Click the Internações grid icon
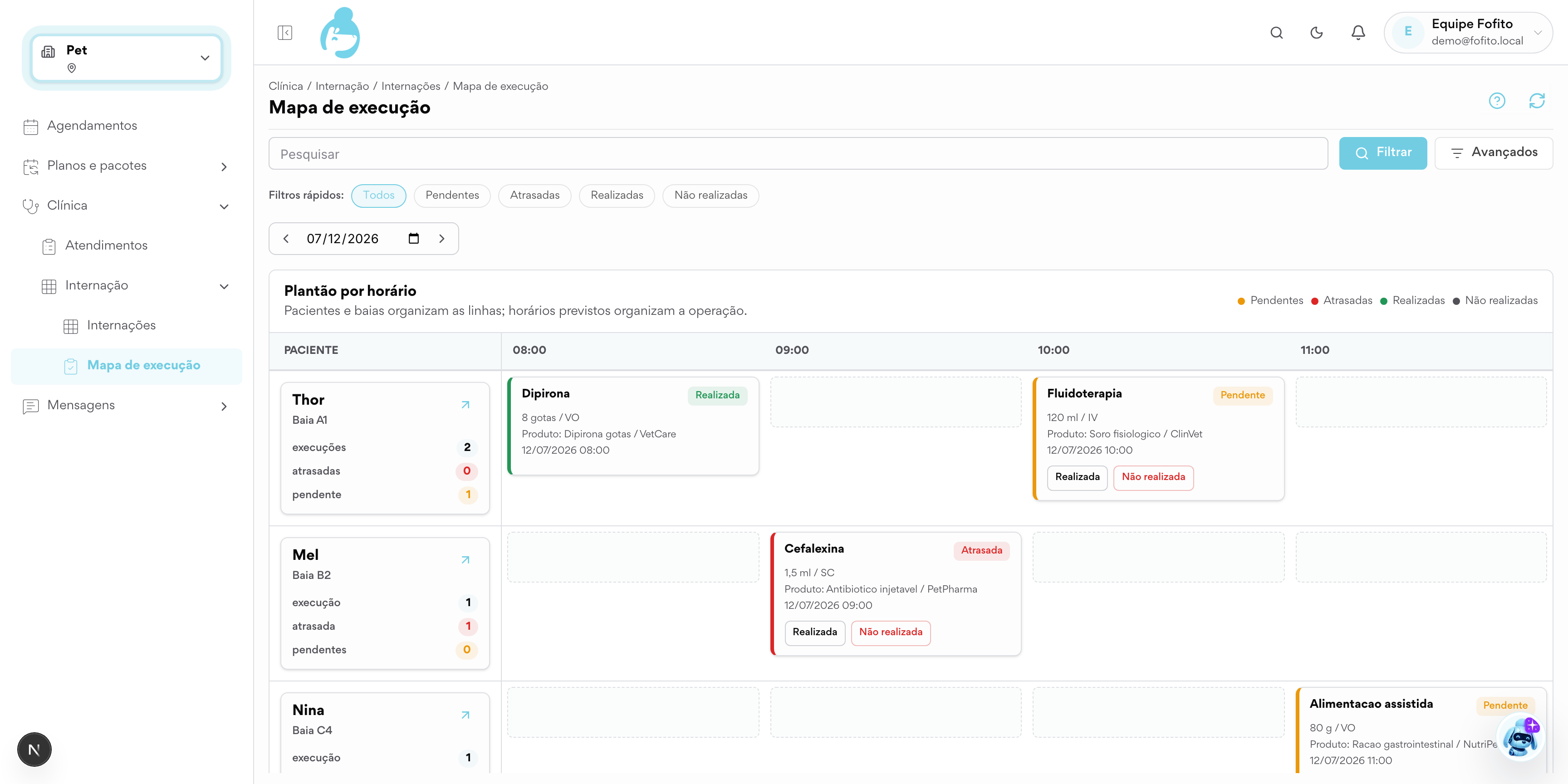Image resolution: width=1568 pixels, height=784 pixels. (x=71, y=326)
